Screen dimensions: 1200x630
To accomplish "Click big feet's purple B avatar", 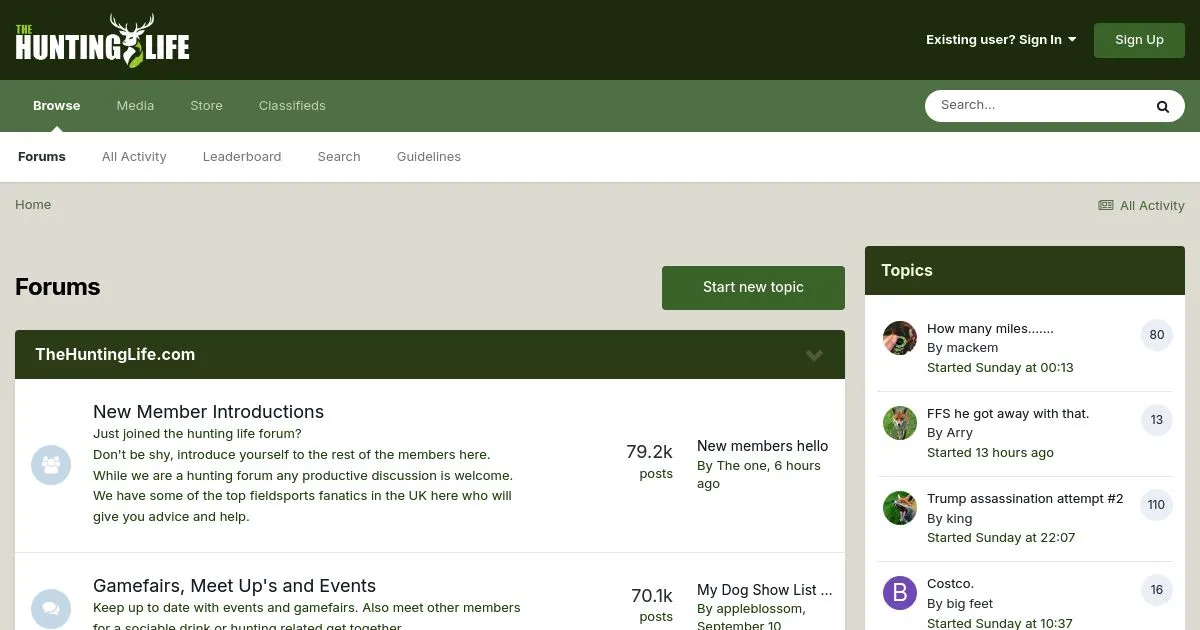I will pos(900,593).
